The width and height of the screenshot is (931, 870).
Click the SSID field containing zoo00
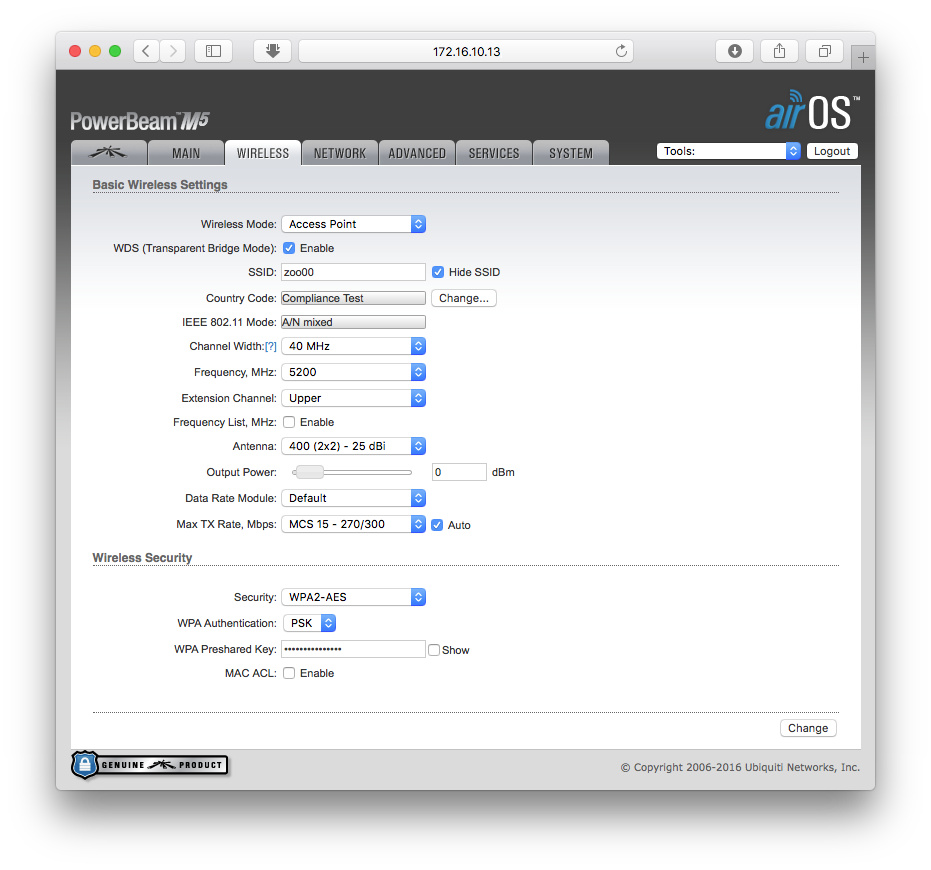pos(353,272)
